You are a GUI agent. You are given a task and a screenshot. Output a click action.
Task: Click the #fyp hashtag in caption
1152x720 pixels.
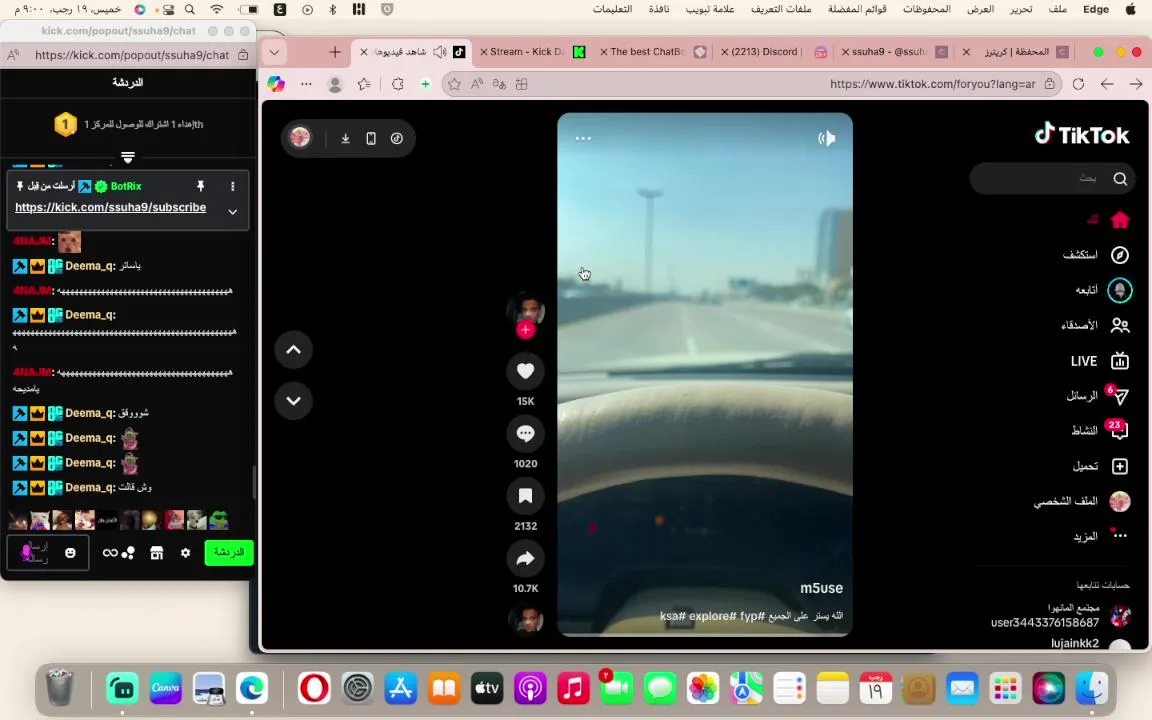point(752,616)
